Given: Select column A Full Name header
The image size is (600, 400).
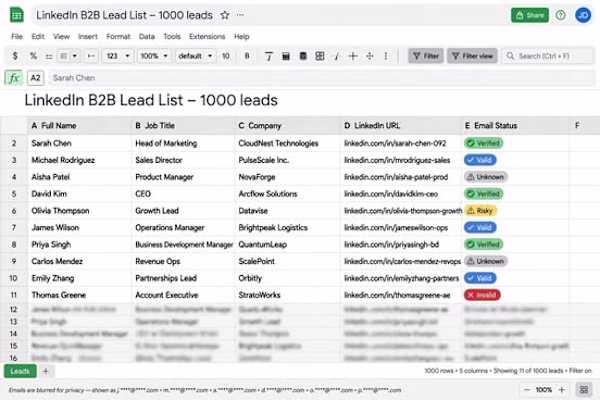Looking at the screenshot, I should click(x=80, y=126).
